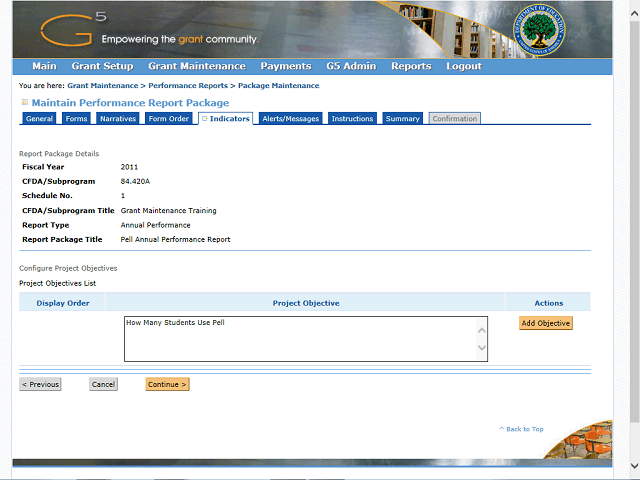Switch to the Alerts/Messages tab
The image size is (640, 480).
[x=291, y=118]
